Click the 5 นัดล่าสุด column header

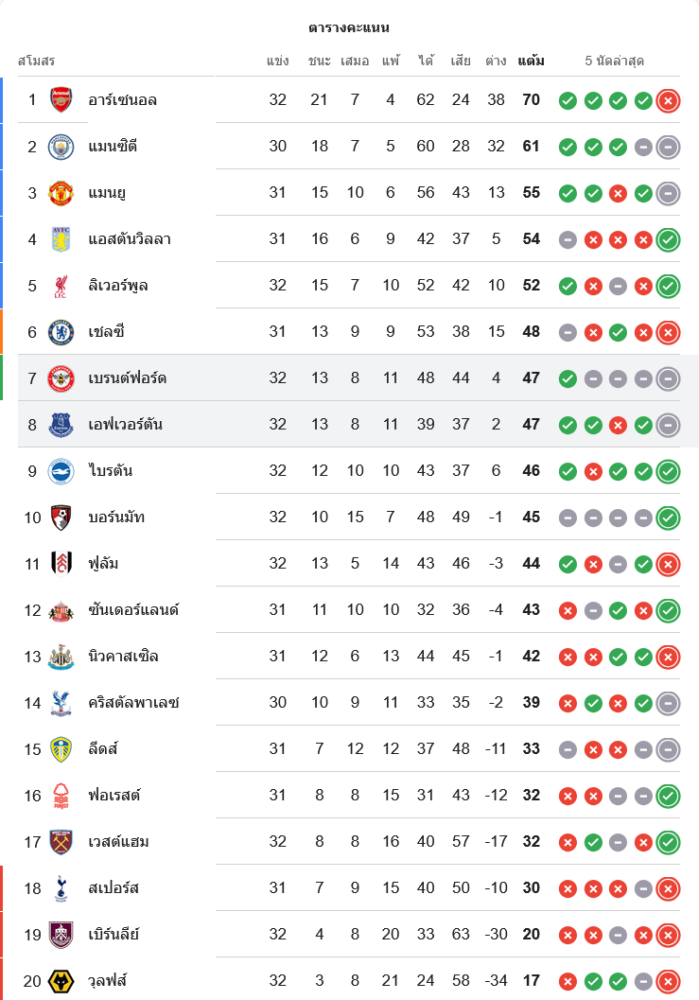click(x=614, y=61)
